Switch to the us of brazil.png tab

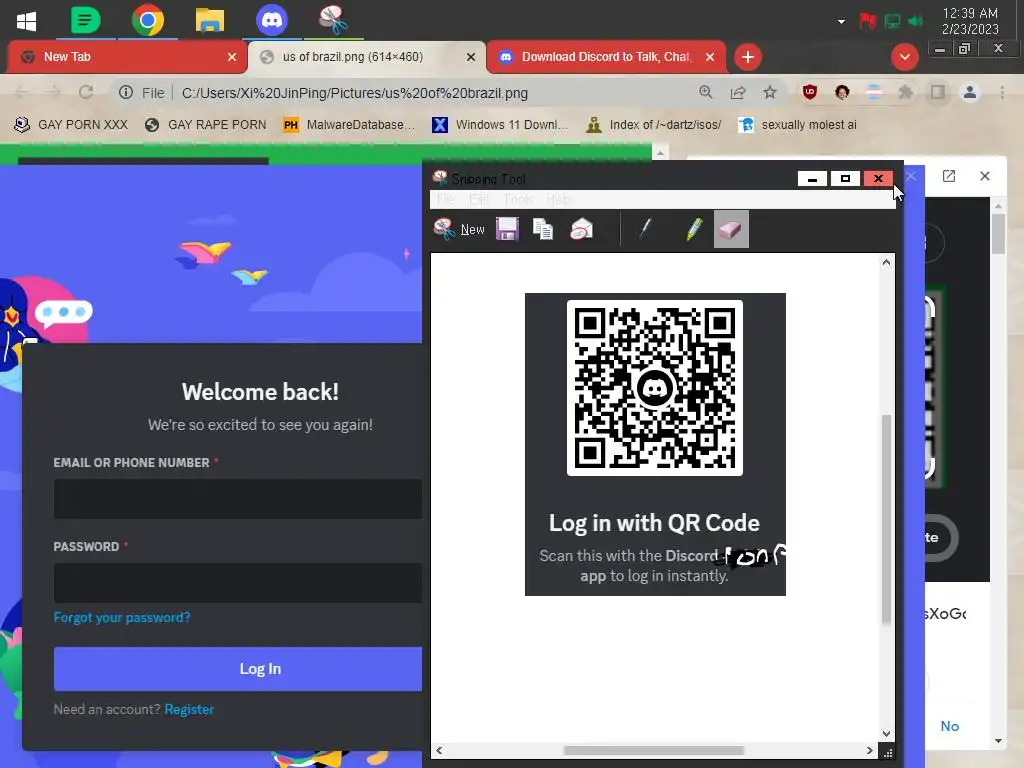[366, 57]
